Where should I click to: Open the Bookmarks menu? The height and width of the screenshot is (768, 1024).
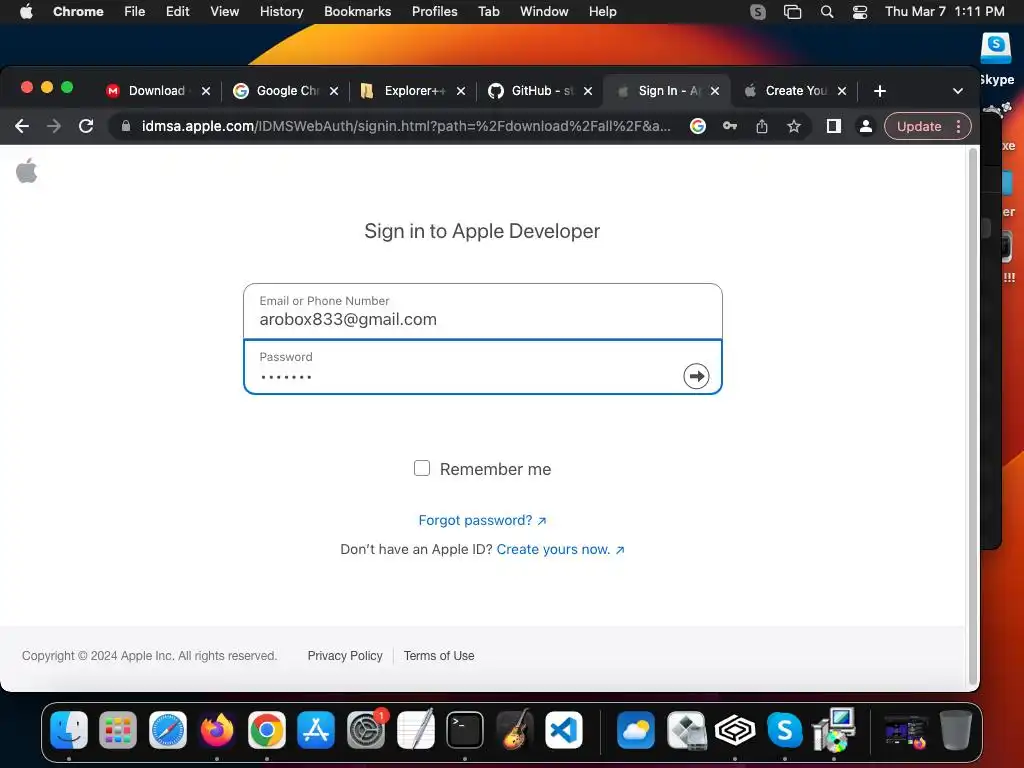click(357, 12)
